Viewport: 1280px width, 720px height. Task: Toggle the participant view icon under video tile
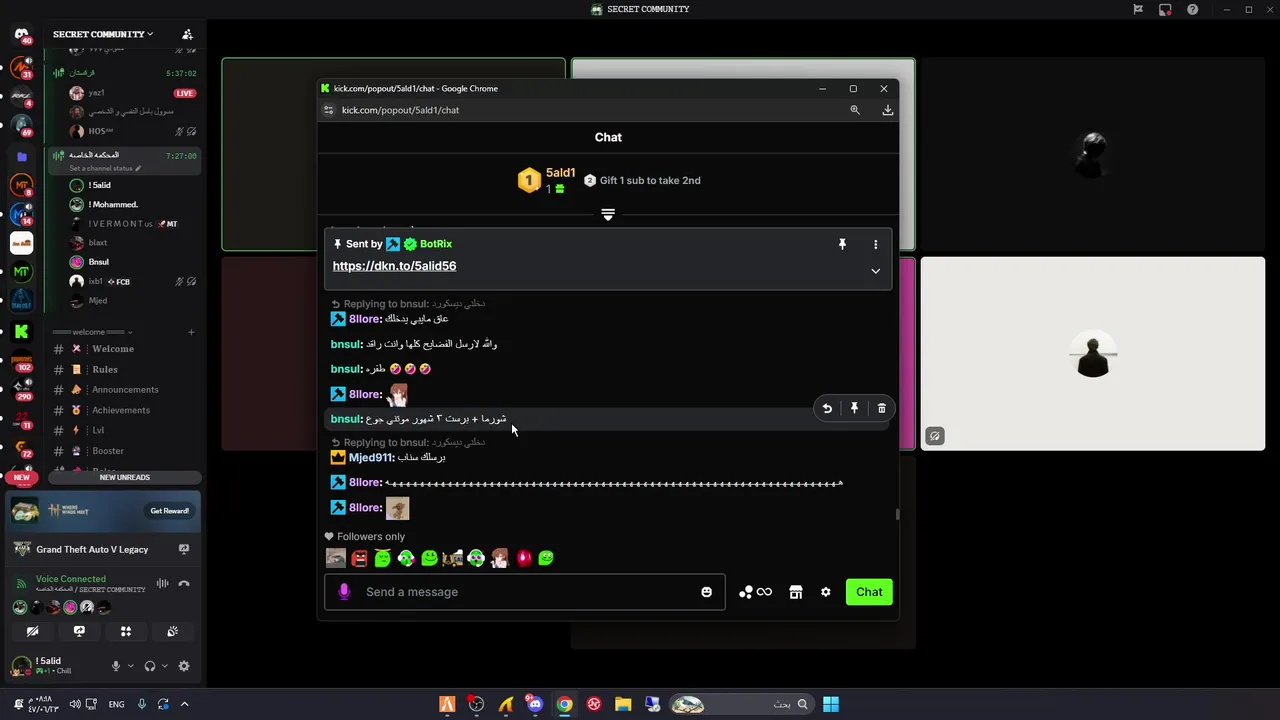coord(934,436)
